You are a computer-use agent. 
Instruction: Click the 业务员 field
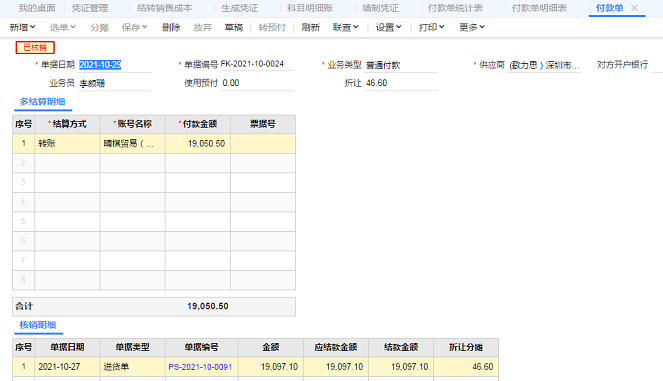pos(114,83)
